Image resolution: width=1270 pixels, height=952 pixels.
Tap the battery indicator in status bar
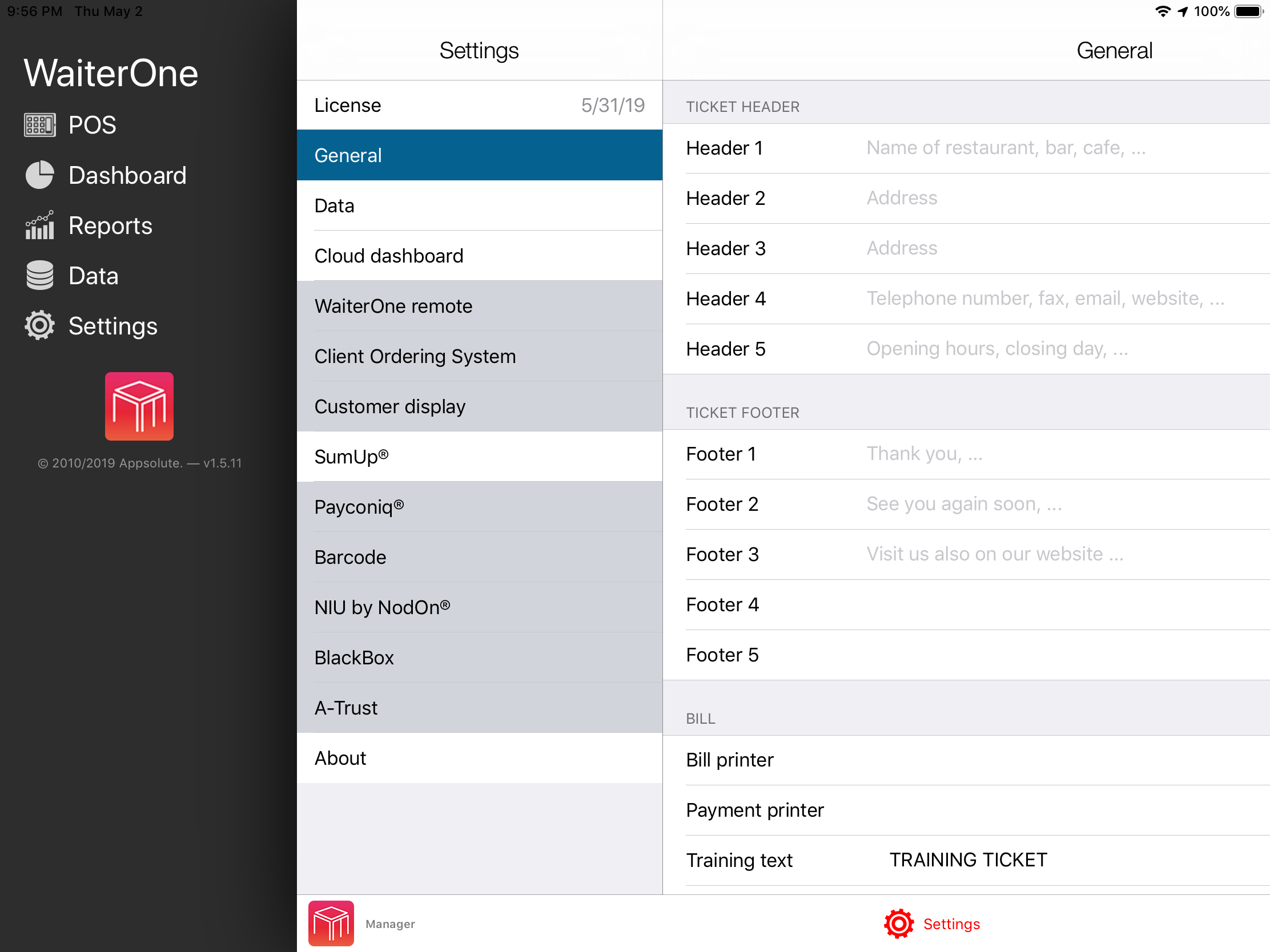tap(1248, 11)
